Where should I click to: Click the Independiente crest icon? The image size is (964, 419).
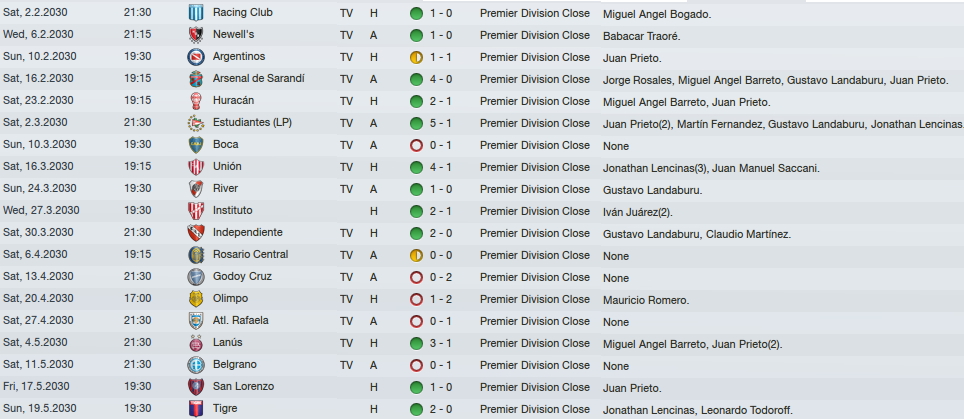pos(196,233)
